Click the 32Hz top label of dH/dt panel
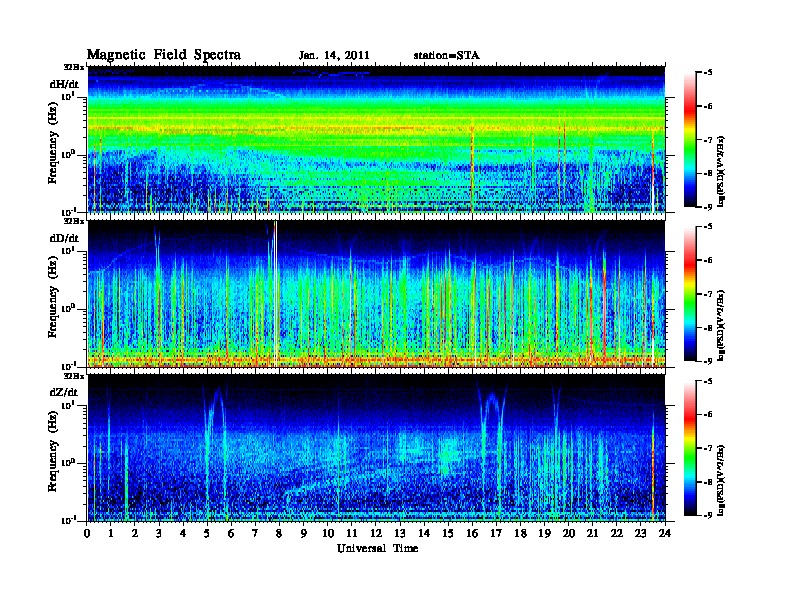This screenshot has width=792, height=612. point(74,67)
